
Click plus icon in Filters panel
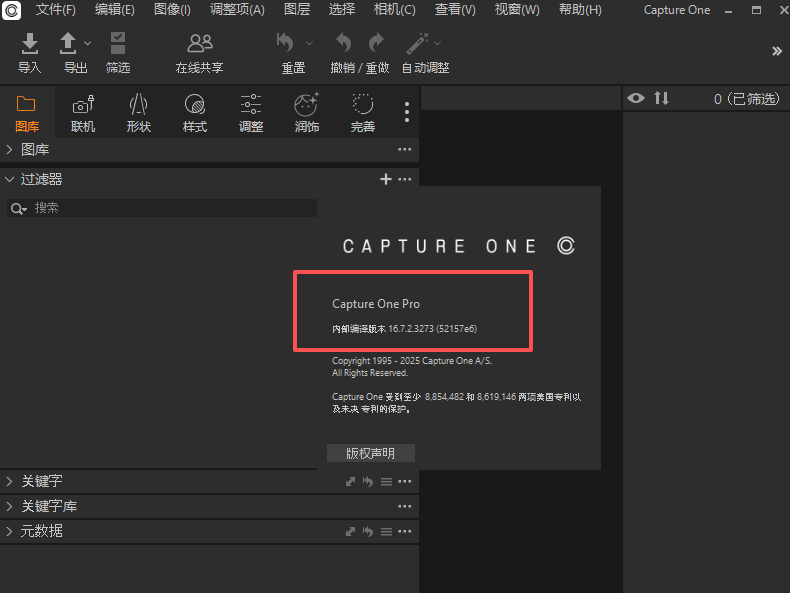pos(385,179)
